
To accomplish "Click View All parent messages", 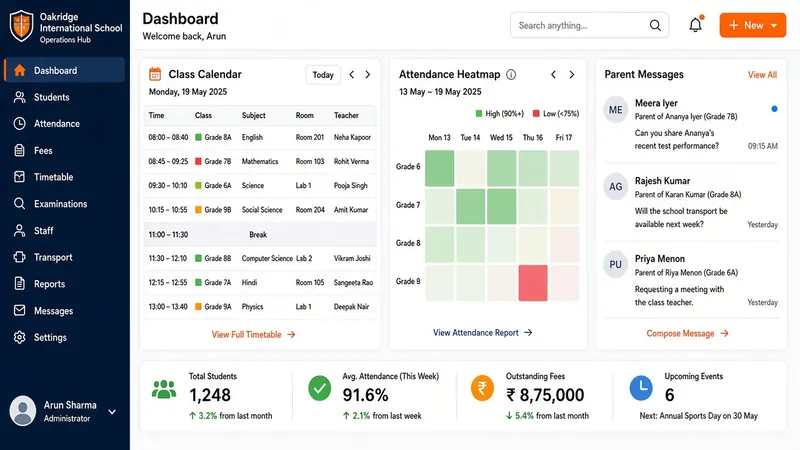I will coord(762,75).
